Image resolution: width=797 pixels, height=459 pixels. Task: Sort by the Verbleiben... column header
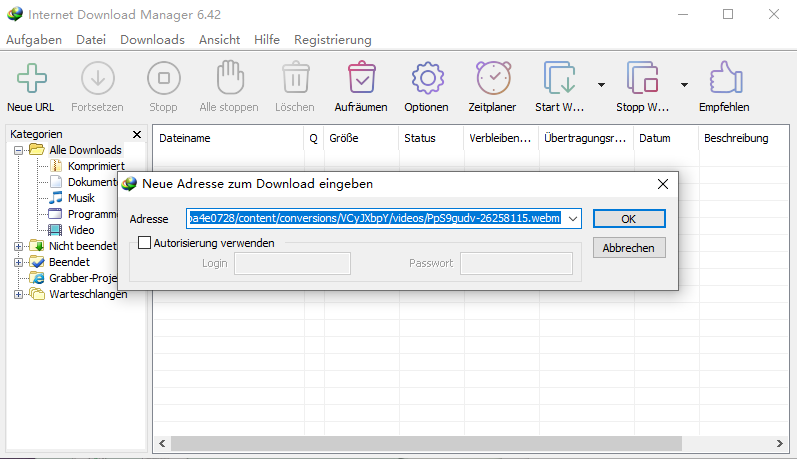501,138
